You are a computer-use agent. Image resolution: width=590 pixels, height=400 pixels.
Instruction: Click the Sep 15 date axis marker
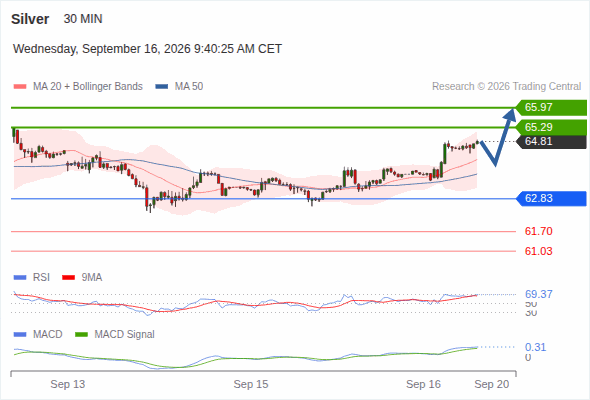[251, 384]
